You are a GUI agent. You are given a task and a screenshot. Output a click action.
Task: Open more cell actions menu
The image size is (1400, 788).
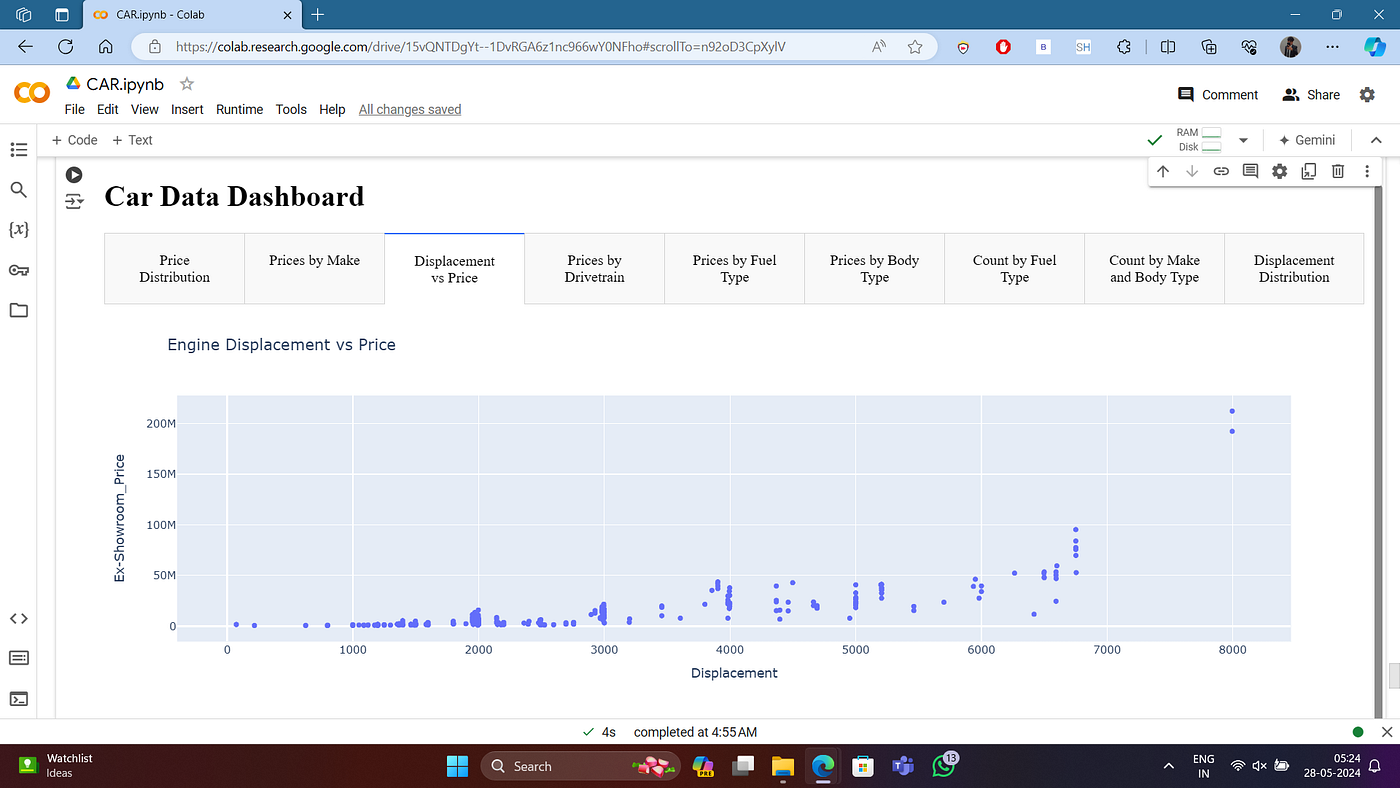[1366, 171]
